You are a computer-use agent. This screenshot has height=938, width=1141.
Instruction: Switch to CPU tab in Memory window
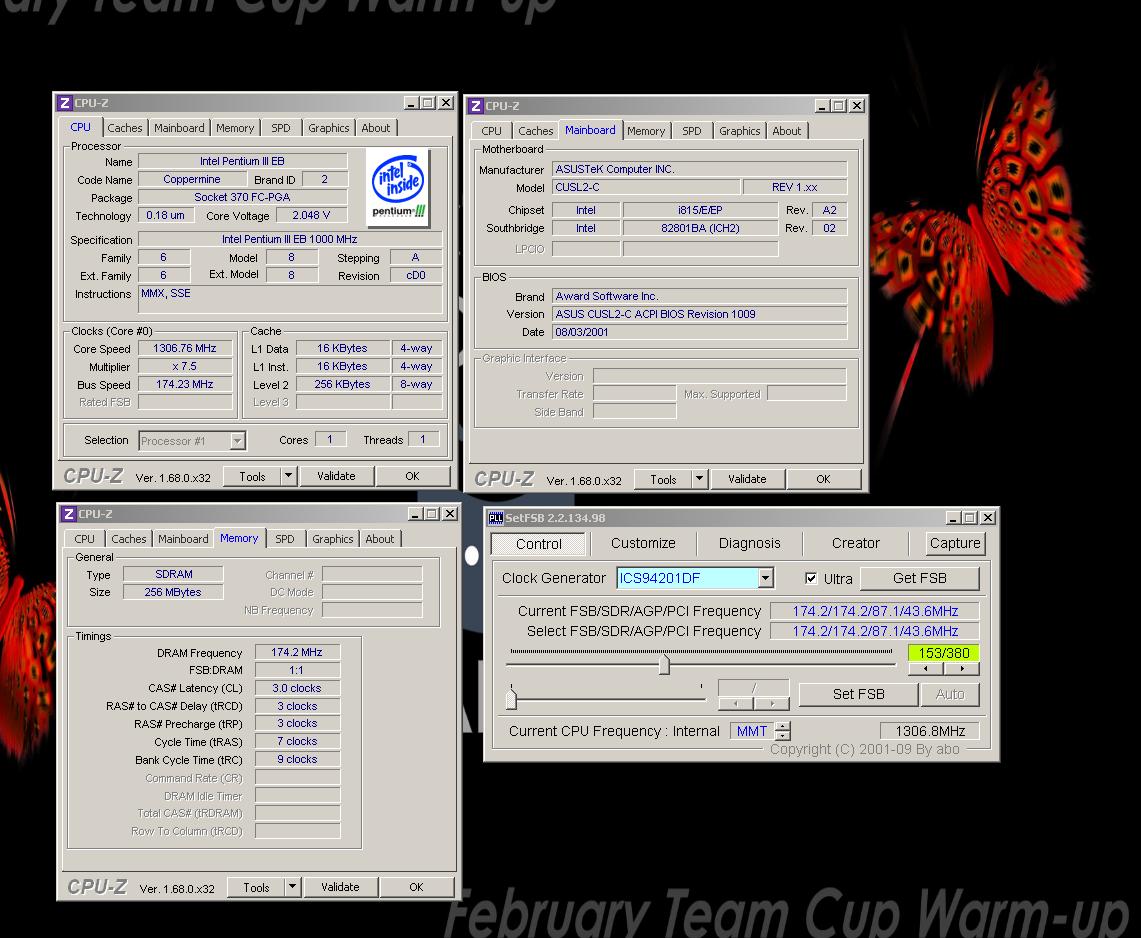coord(84,539)
